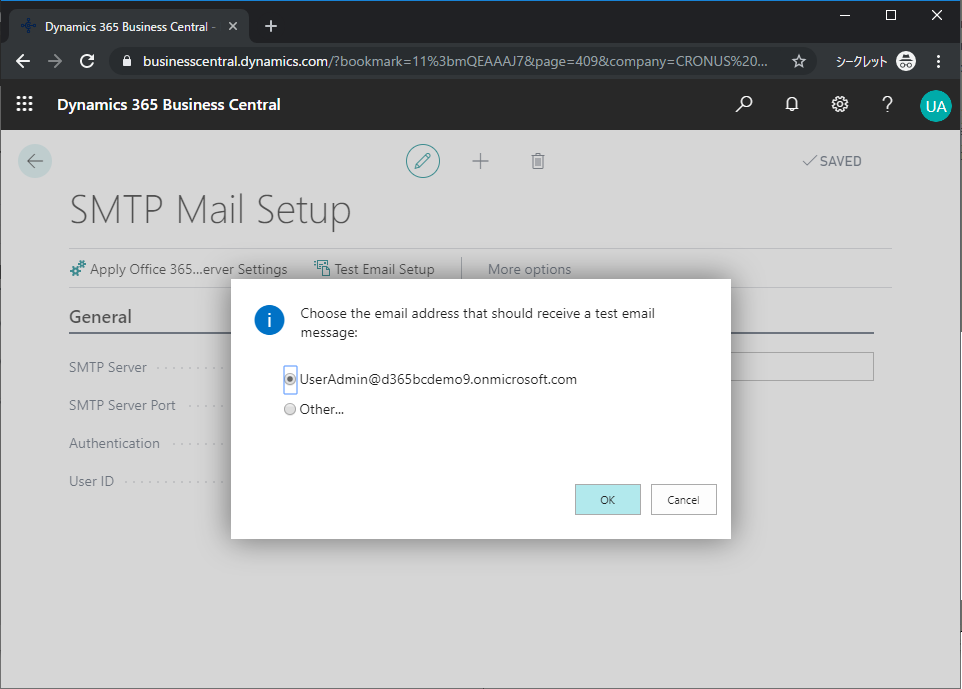The height and width of the screenshot is (689, 962).
Task: Open the incognito profile indicator
Action: (876, 61)
